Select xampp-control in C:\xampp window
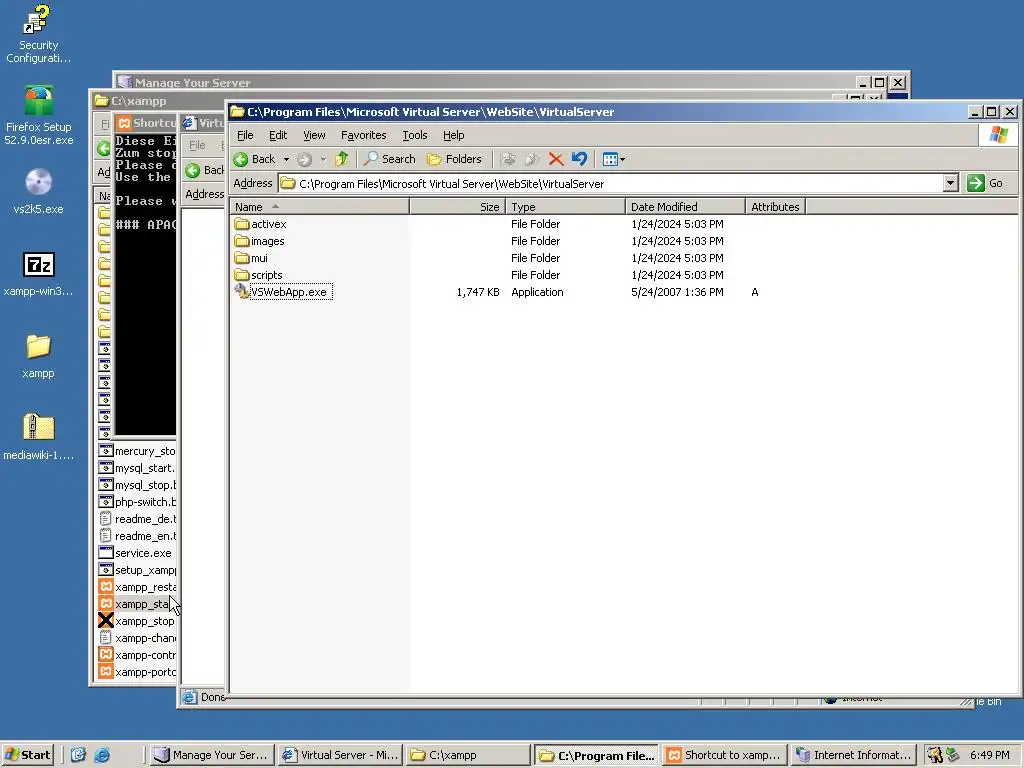 pyautogui.click(x=136, y=655)
